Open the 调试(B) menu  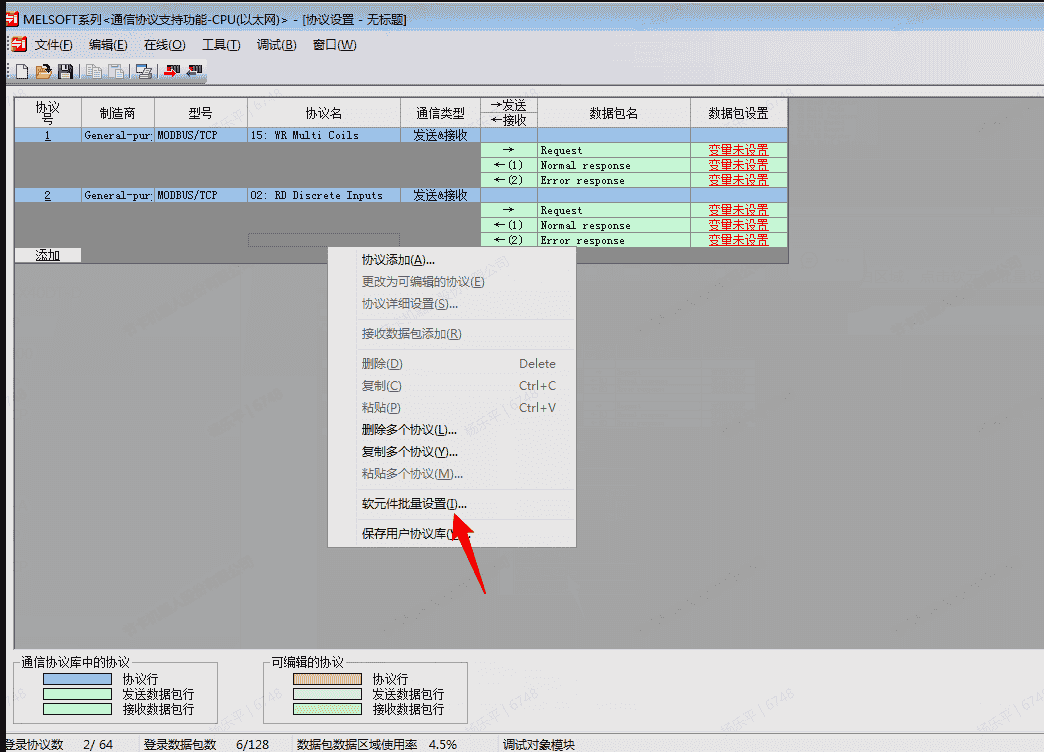pos(276,45)
